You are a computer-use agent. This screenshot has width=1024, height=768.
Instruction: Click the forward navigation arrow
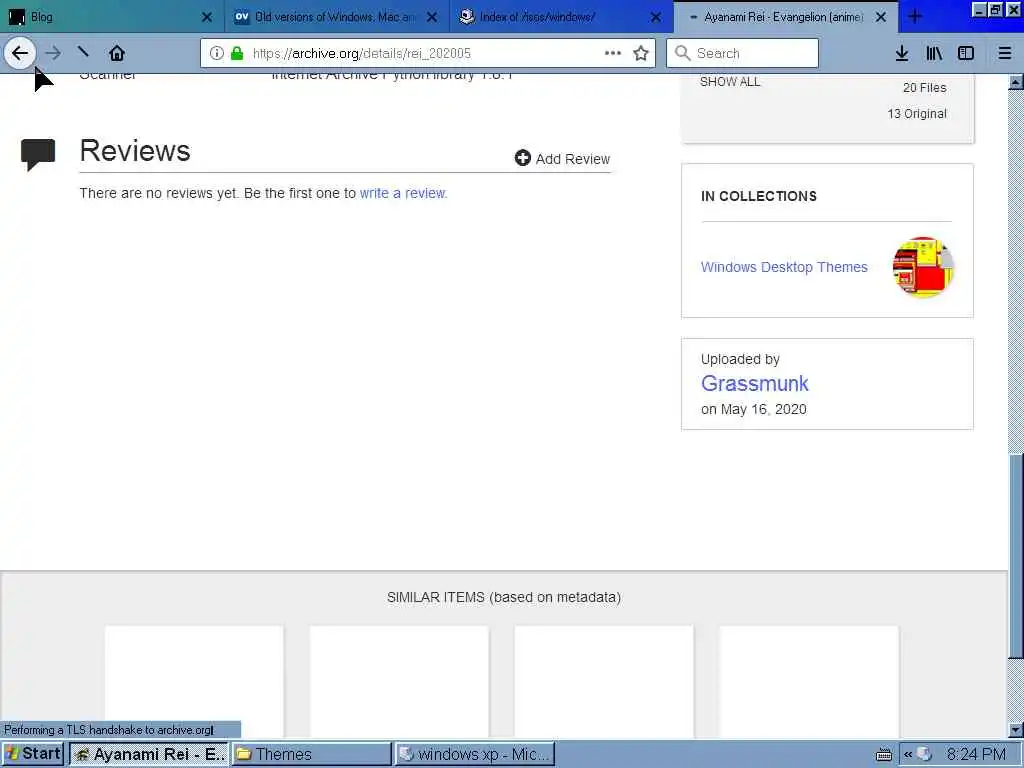click(x=54, y=53)
